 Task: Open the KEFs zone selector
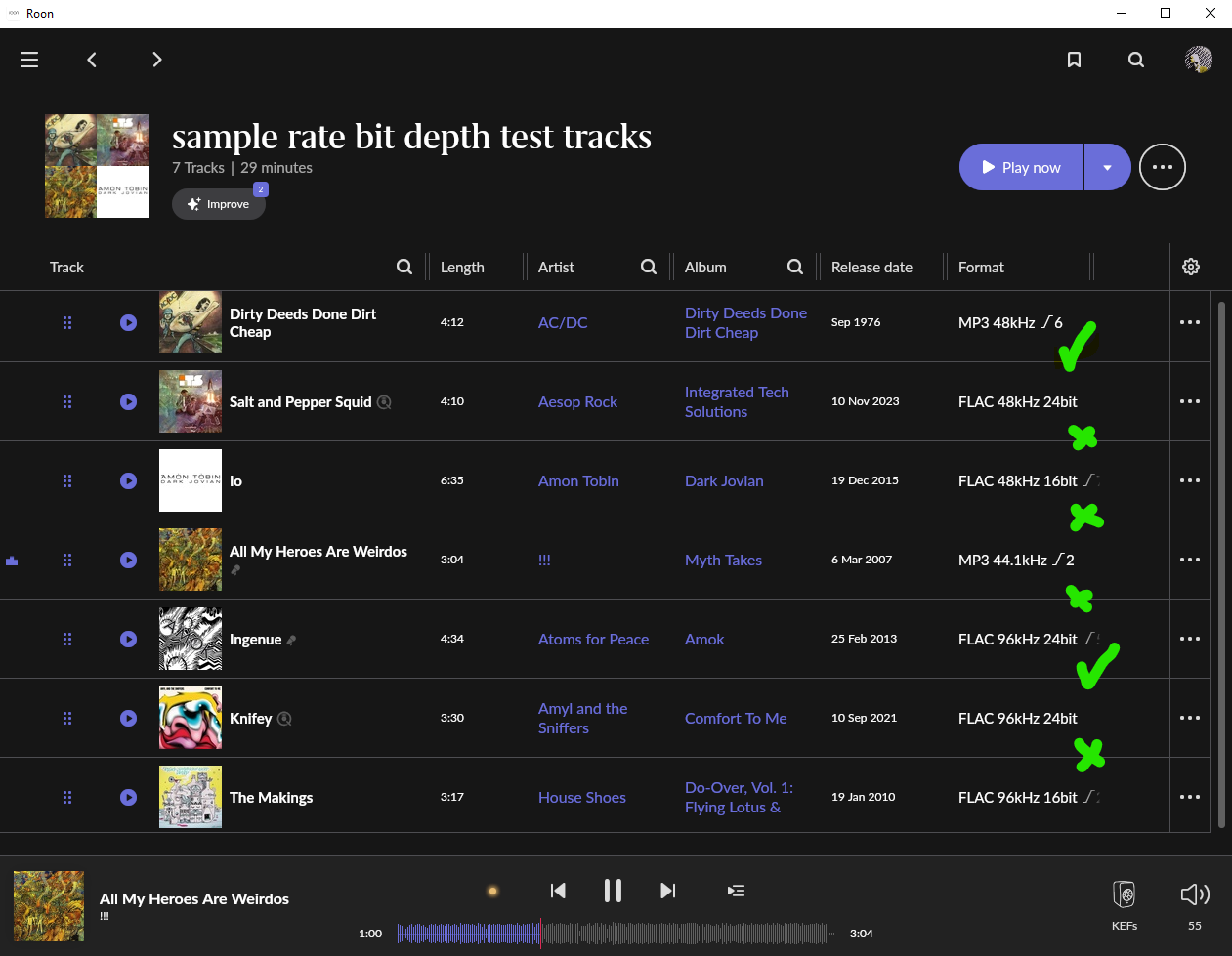(x=1125, y=904)
